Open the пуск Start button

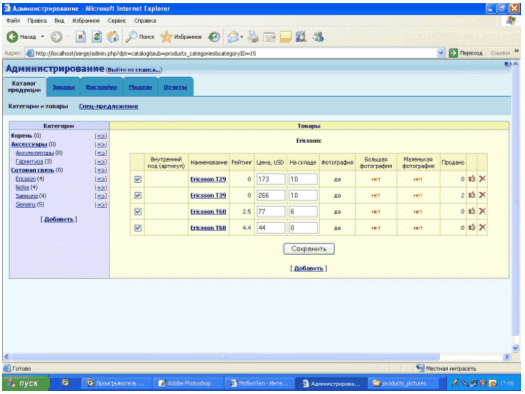click(26, 383)
